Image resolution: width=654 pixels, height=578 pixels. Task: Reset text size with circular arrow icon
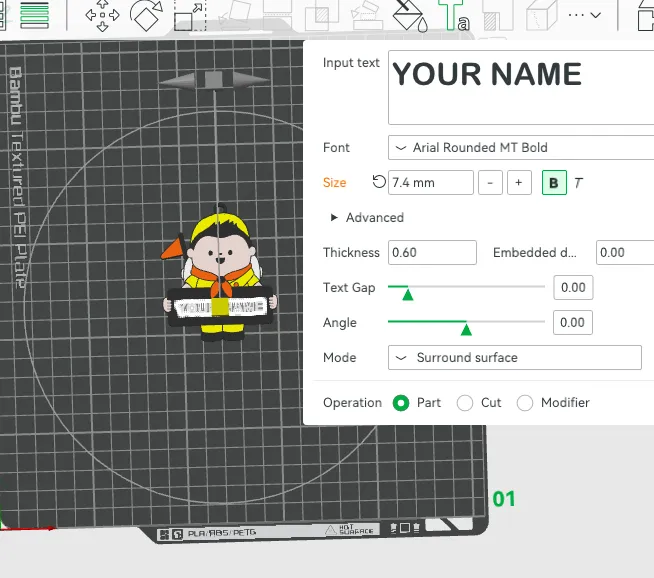tap(379, 182)
